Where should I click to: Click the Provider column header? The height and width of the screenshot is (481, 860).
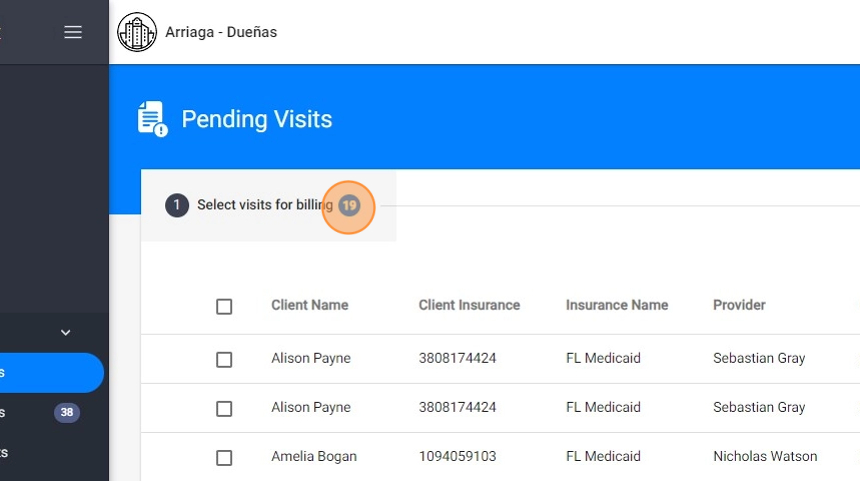[x=739, y=305]
